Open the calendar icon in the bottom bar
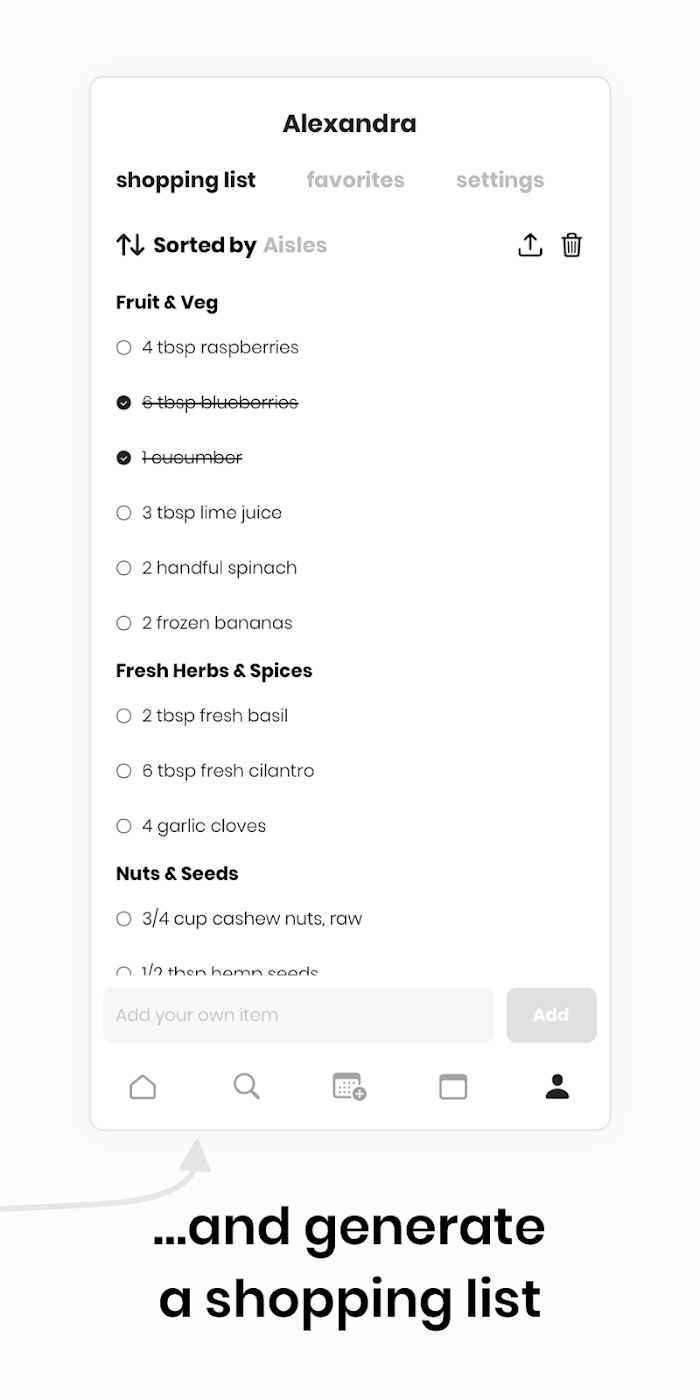700x1400 pixels. (453, 1086)
